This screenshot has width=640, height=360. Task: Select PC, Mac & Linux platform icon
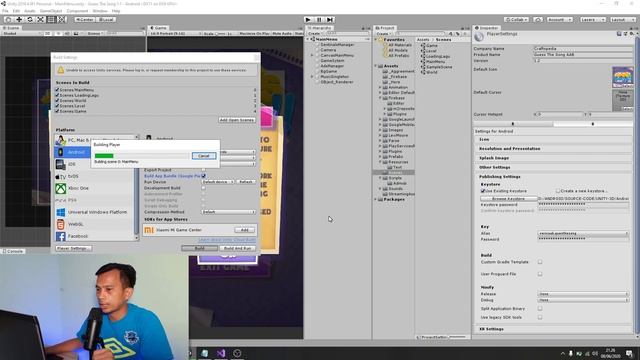coord(60,140)
